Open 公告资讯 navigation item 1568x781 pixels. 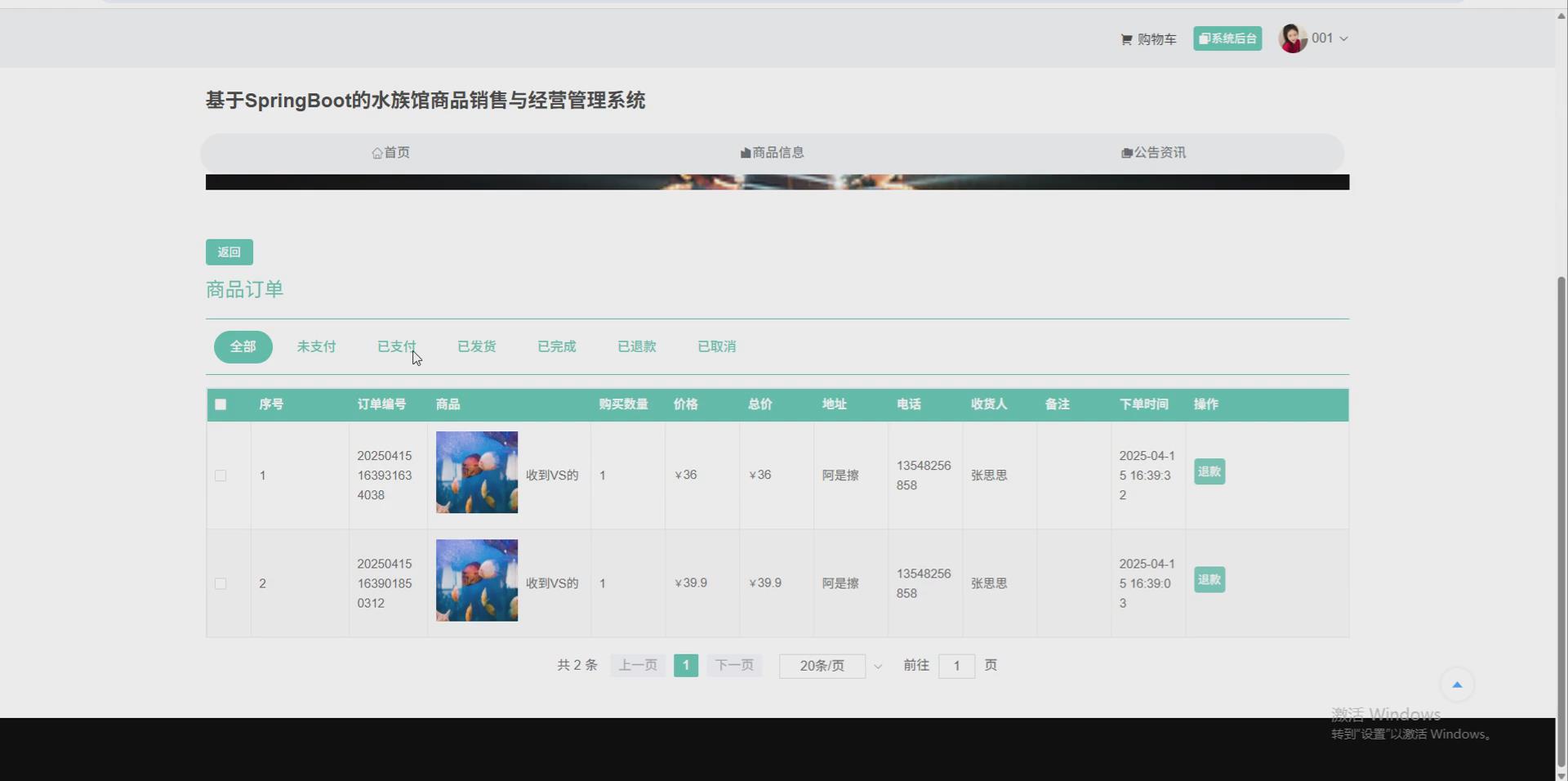tap(1153, 153)
